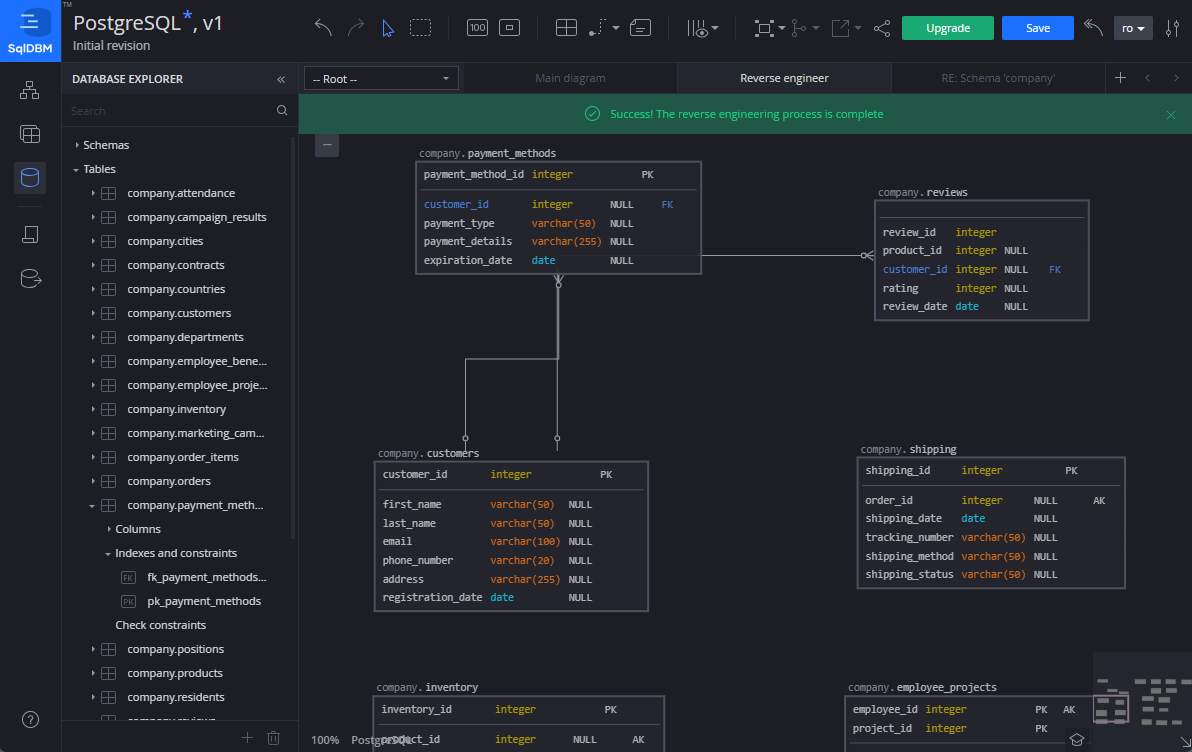Click the email column in customers table

click(397, 541)
